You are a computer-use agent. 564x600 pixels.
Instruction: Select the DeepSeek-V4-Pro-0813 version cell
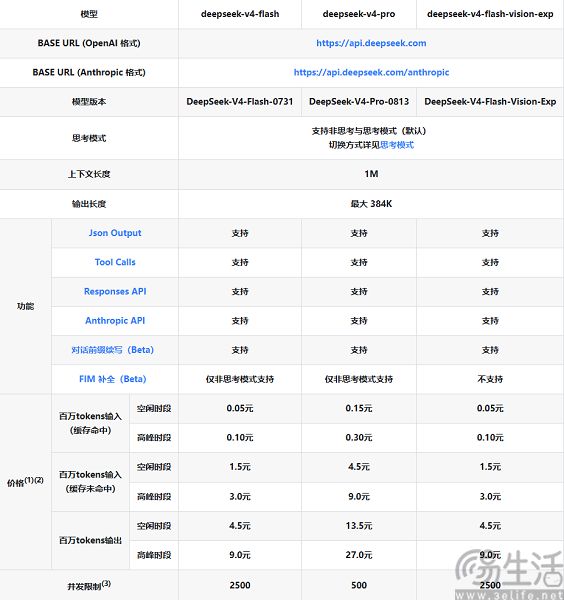tap(359, 102)
